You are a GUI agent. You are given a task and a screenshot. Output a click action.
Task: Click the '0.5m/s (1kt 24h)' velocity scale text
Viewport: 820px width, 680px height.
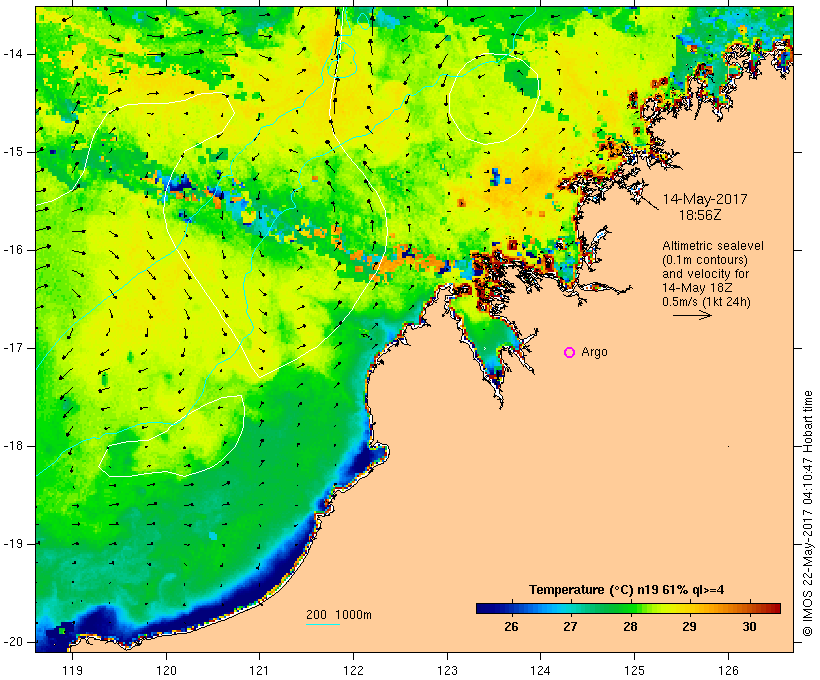706,302
